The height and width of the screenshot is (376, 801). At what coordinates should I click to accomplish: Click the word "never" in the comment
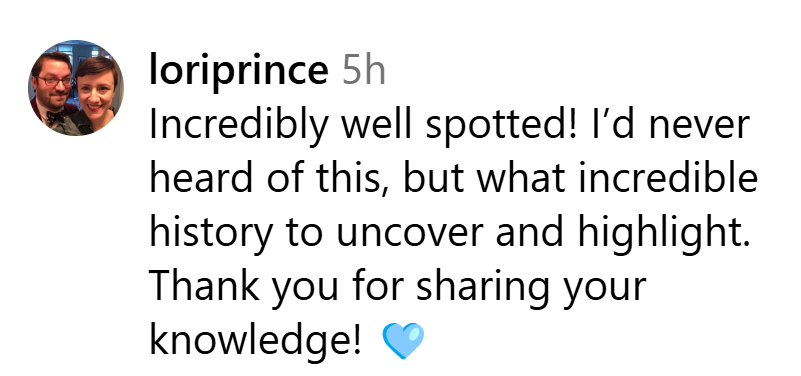point(699,127)
